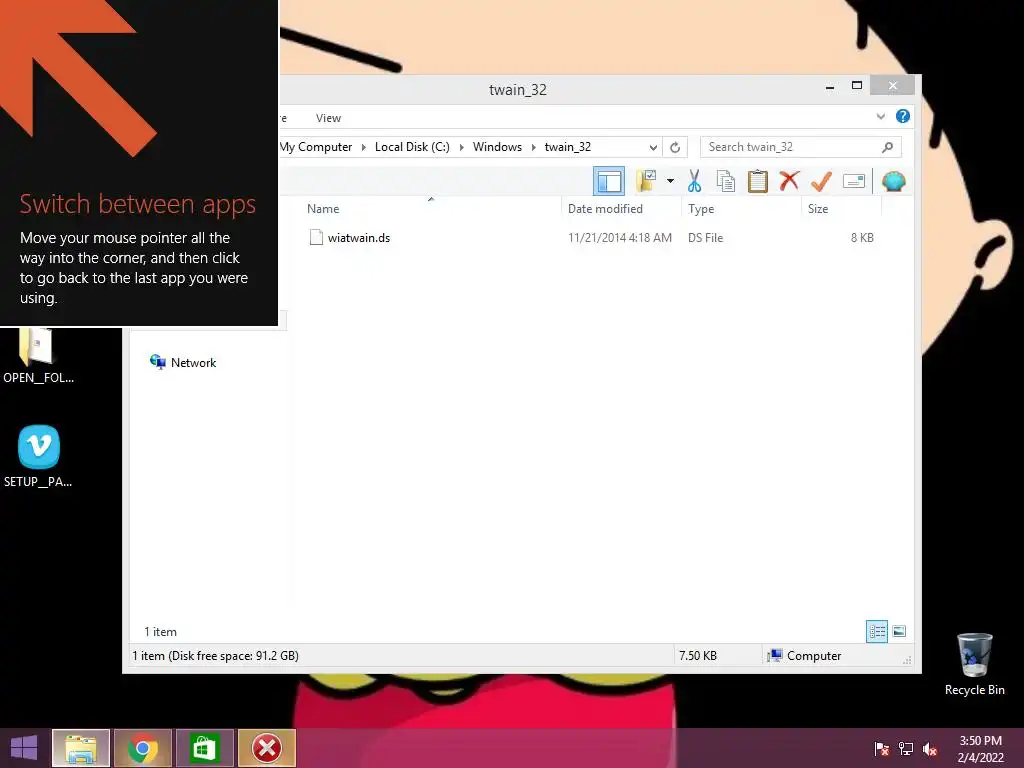Open address bar history dropdown
This screenshot has width=1024, height=768.
652,147
